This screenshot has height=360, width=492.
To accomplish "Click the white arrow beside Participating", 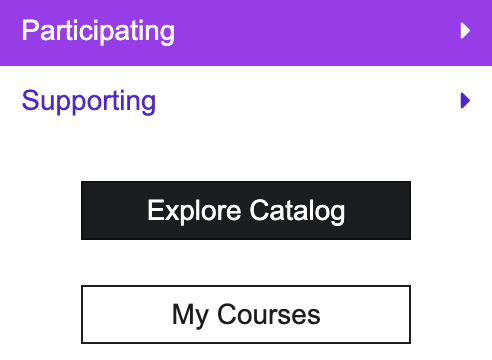I will (x=465, y=31).
